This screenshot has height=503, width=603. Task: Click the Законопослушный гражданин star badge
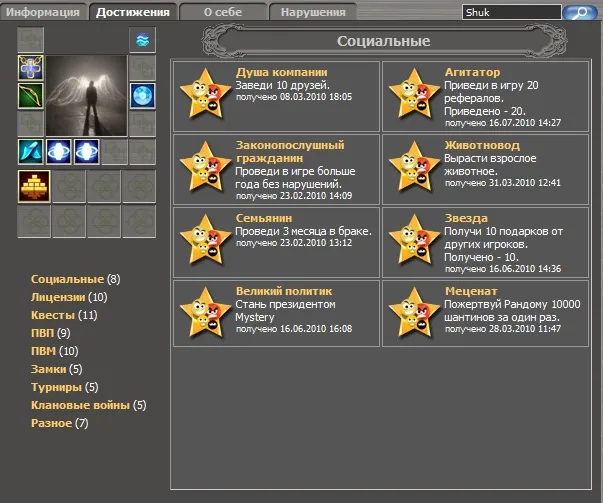205,167
